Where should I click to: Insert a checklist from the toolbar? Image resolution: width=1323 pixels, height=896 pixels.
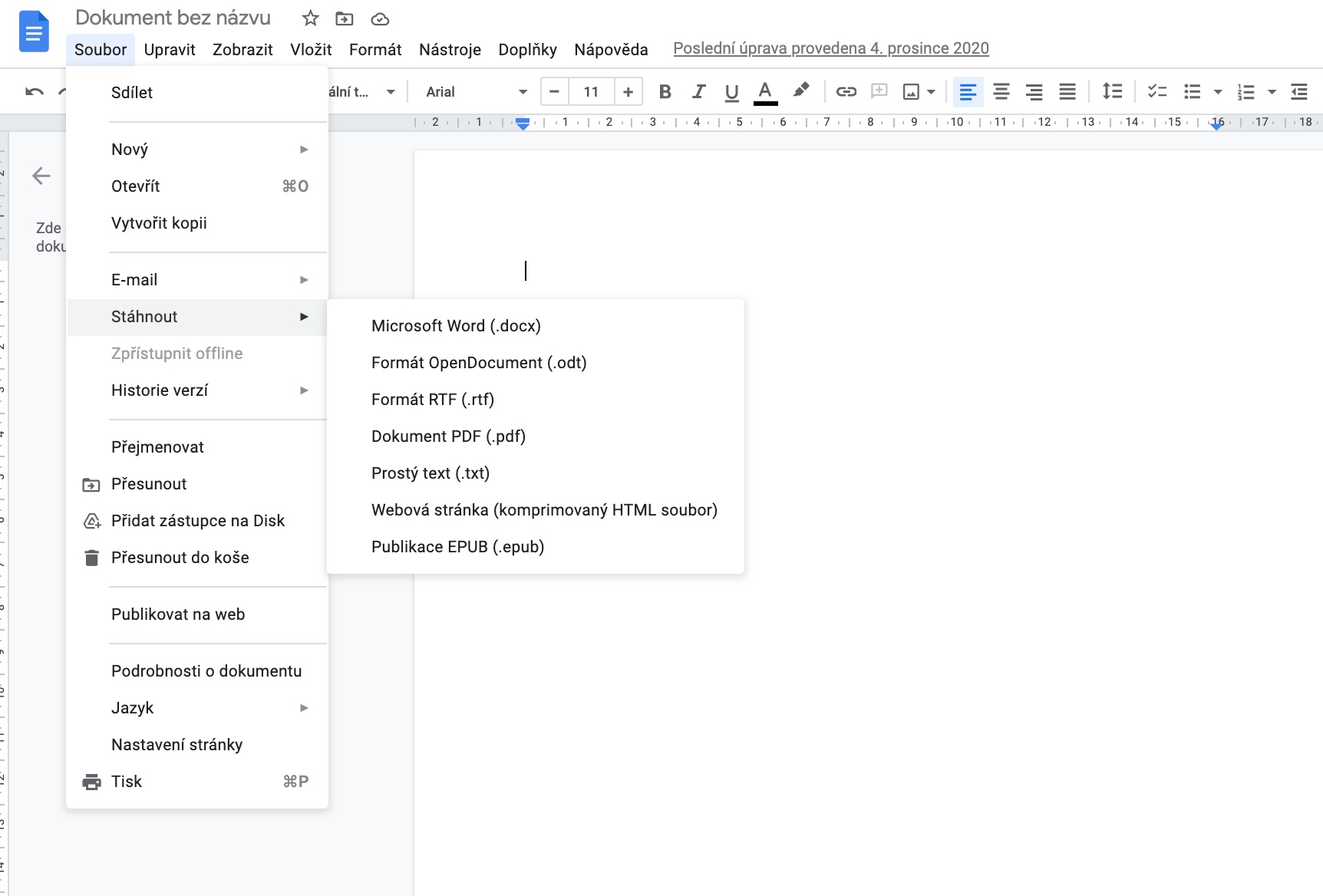(1156, 92)
